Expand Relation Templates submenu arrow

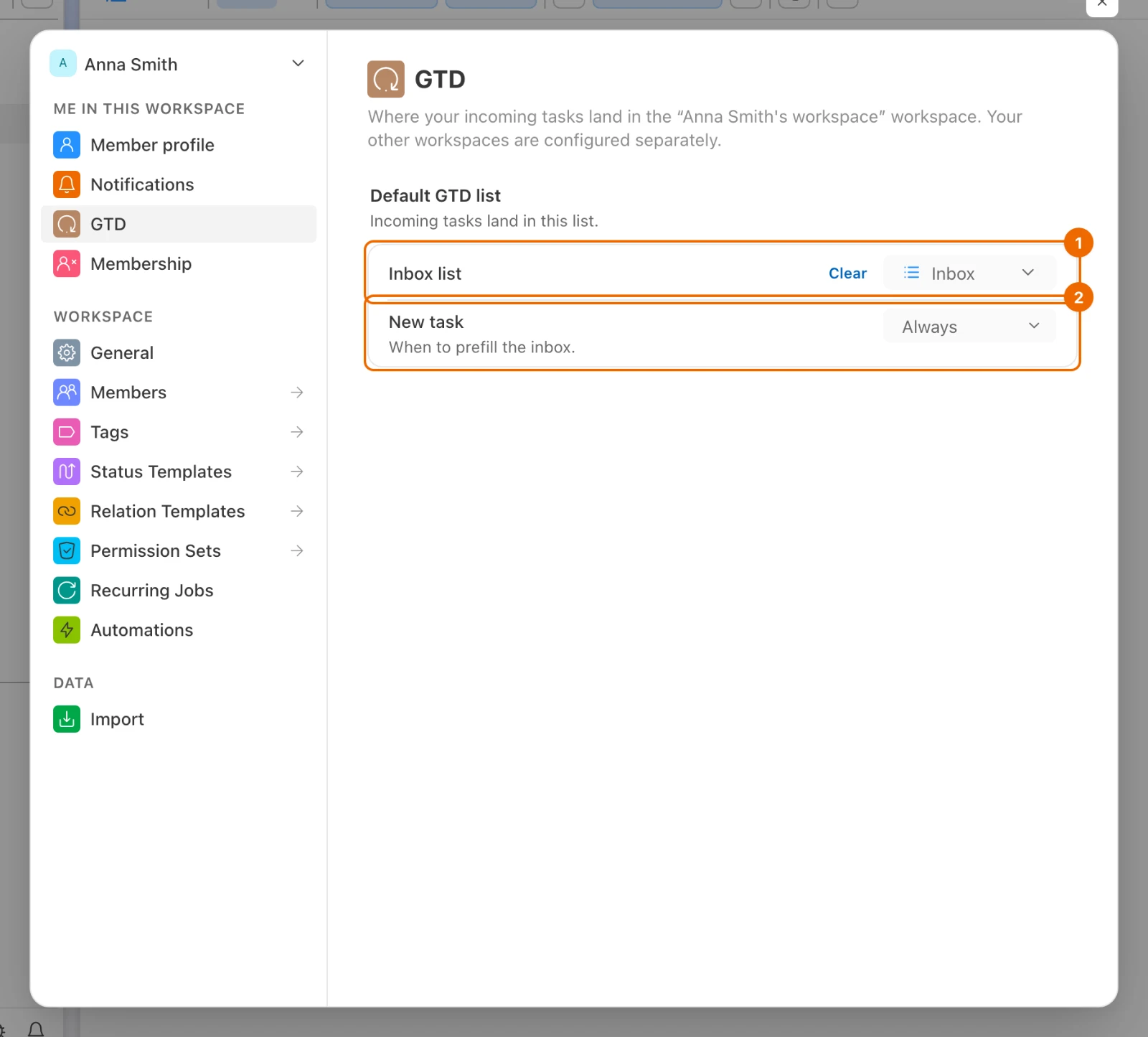[297, 511]
